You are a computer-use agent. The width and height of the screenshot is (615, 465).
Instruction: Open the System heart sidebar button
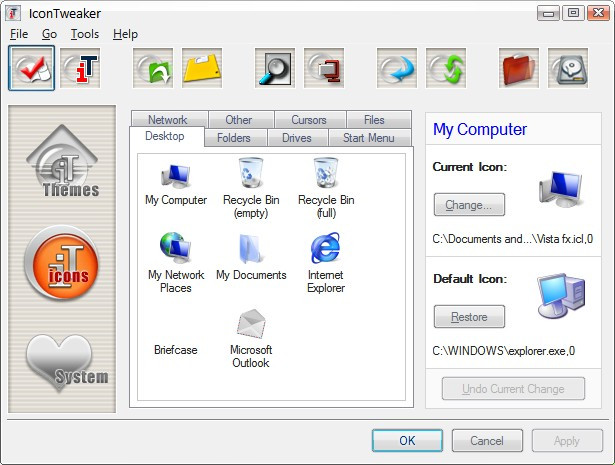click(x=65, y=363)
